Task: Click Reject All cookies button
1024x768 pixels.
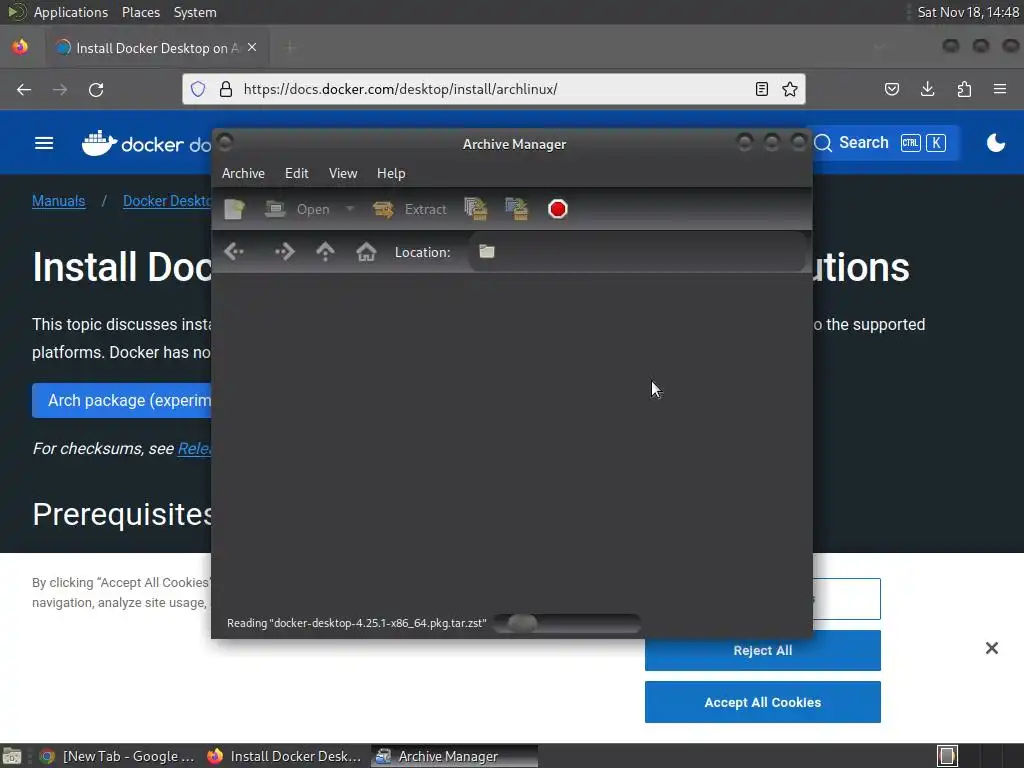Action: click(763, 650)
